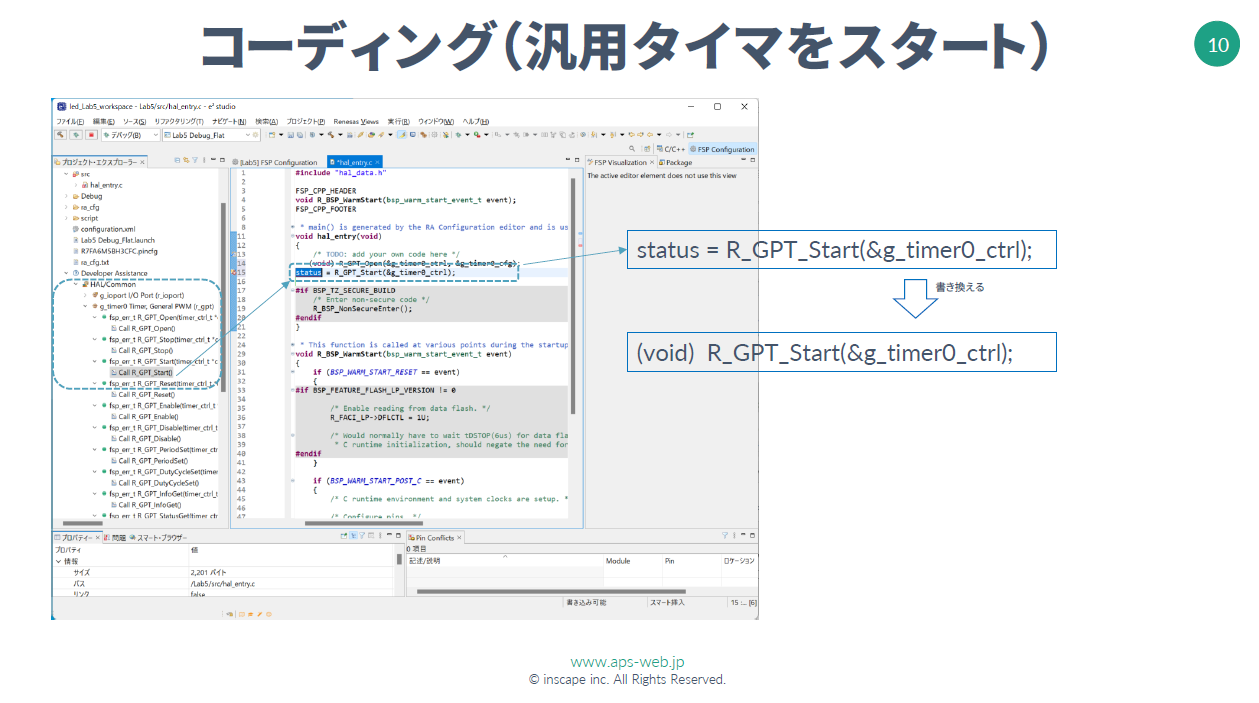Image resolution: width=1259 pixels, height=703 pixels.
Task: Expand the hal_entry.c tree node
Action: point(75,185)
